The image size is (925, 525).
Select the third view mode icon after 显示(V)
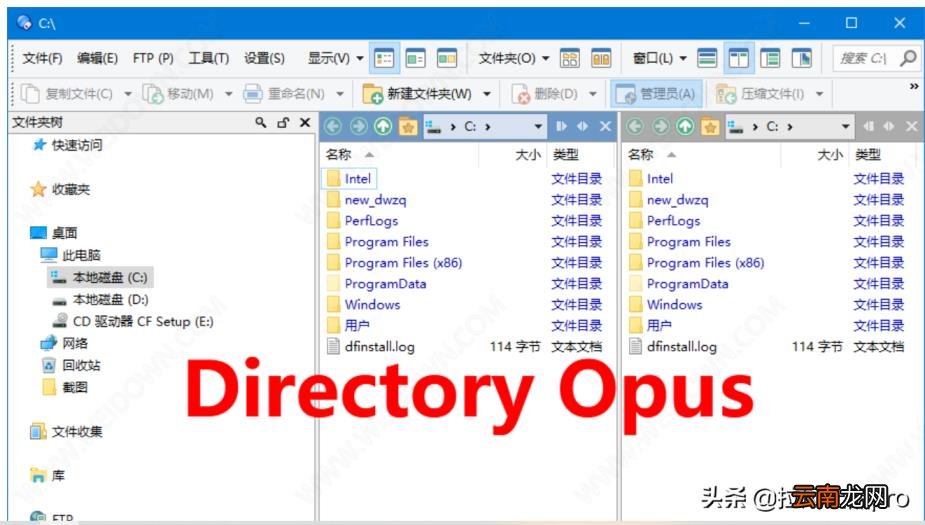click(447, 58)
